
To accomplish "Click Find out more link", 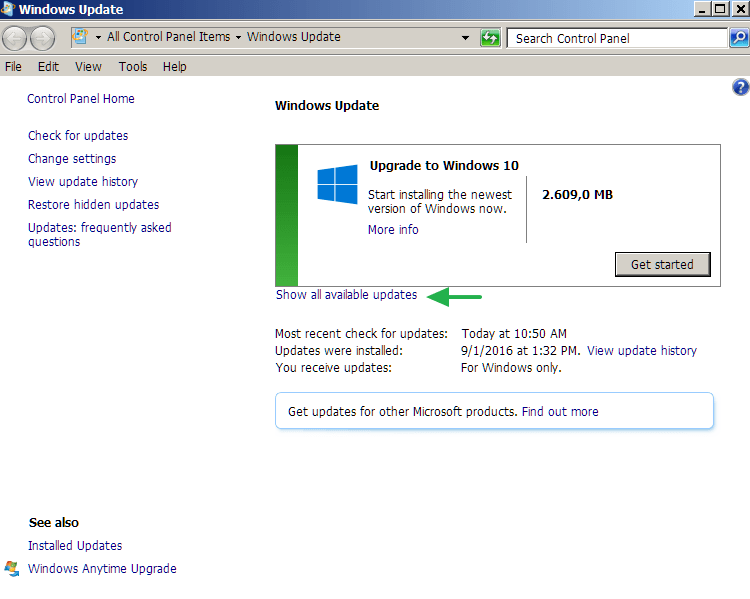I will click(x=560, y=411).
